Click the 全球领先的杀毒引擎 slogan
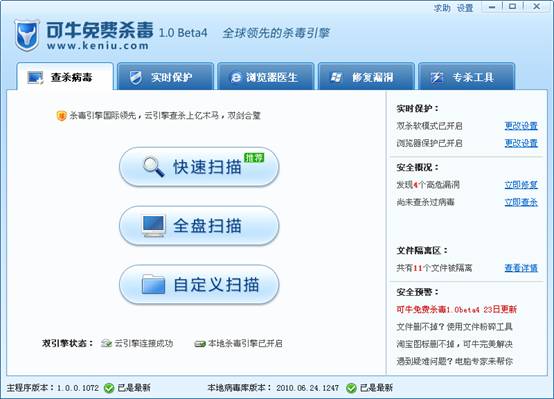554x399 pixels. (x=276, y=33)
